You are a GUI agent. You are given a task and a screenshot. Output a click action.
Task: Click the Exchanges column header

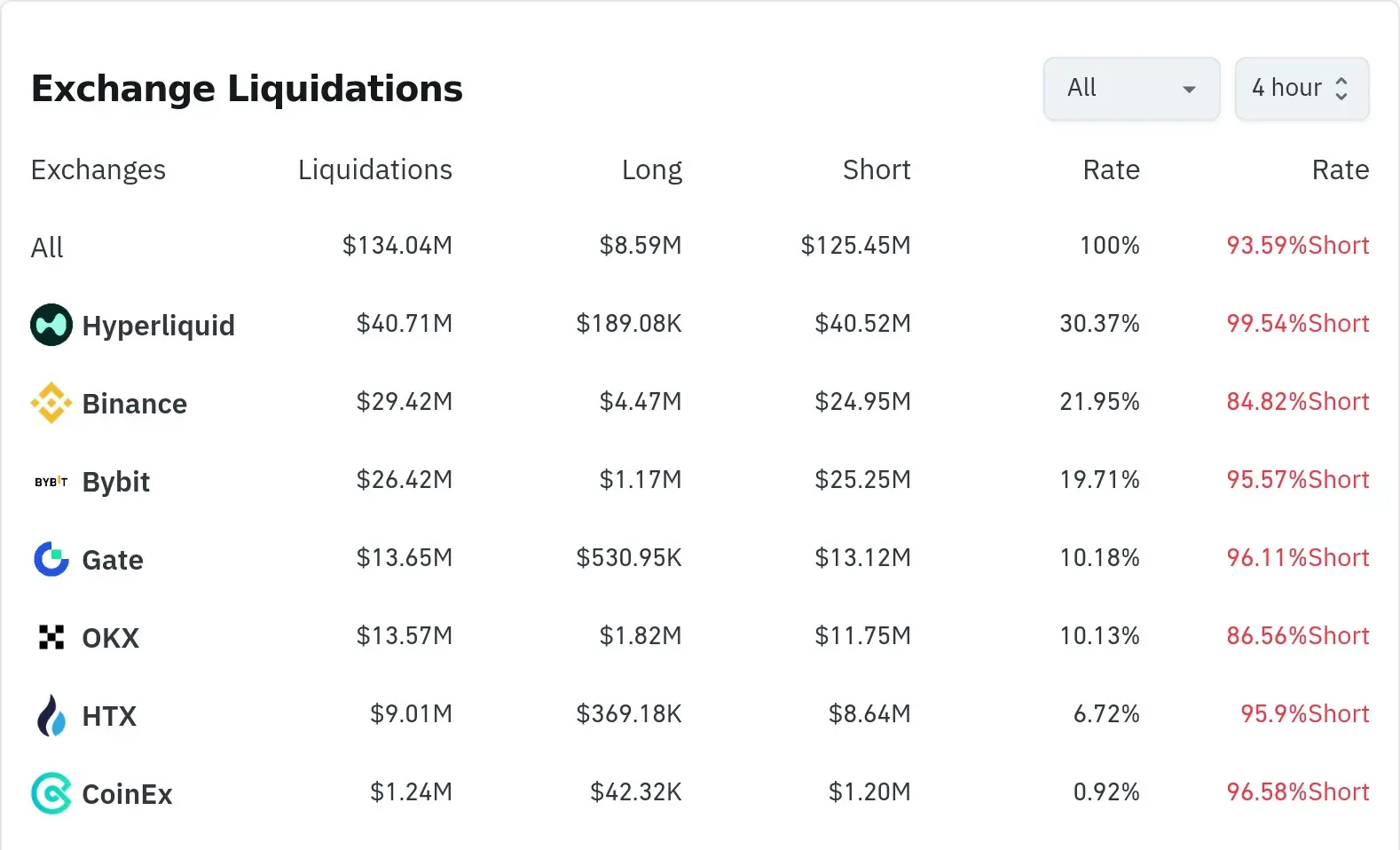click(98, 169)
